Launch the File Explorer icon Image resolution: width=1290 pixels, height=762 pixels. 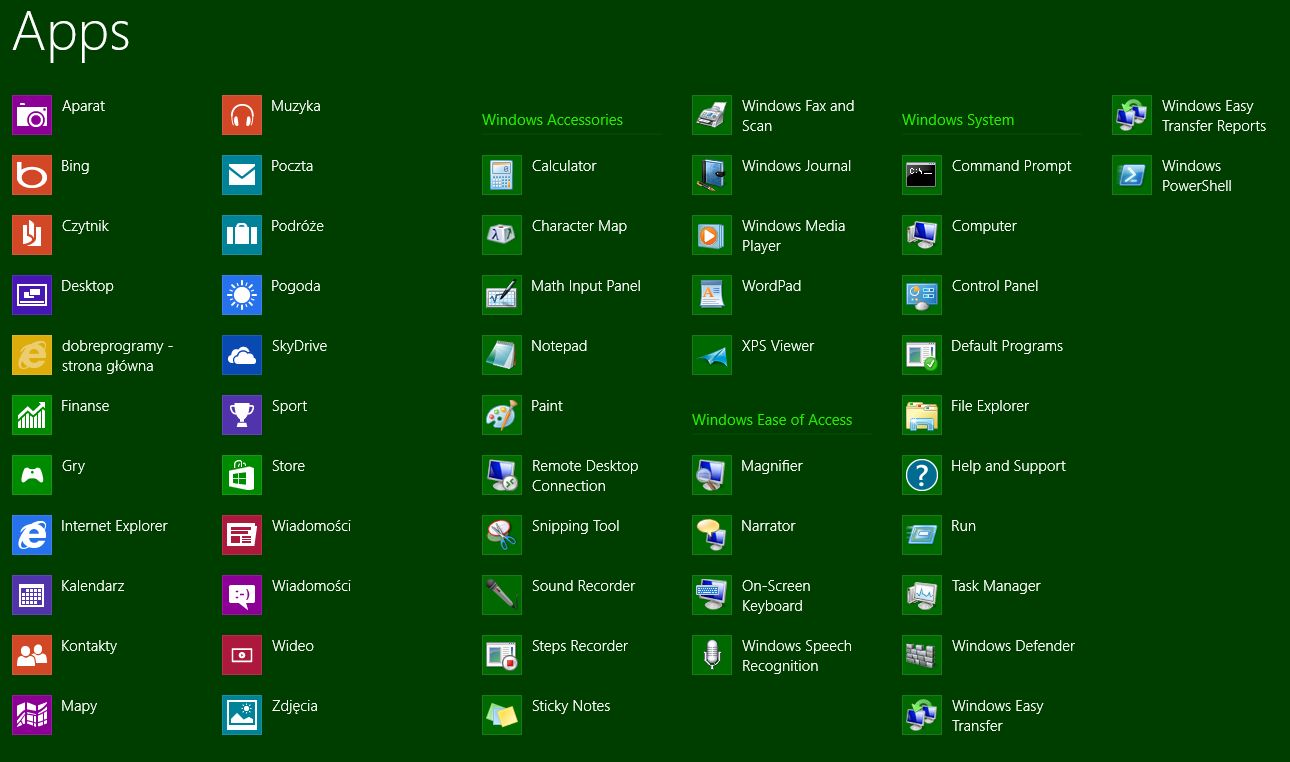922,415
